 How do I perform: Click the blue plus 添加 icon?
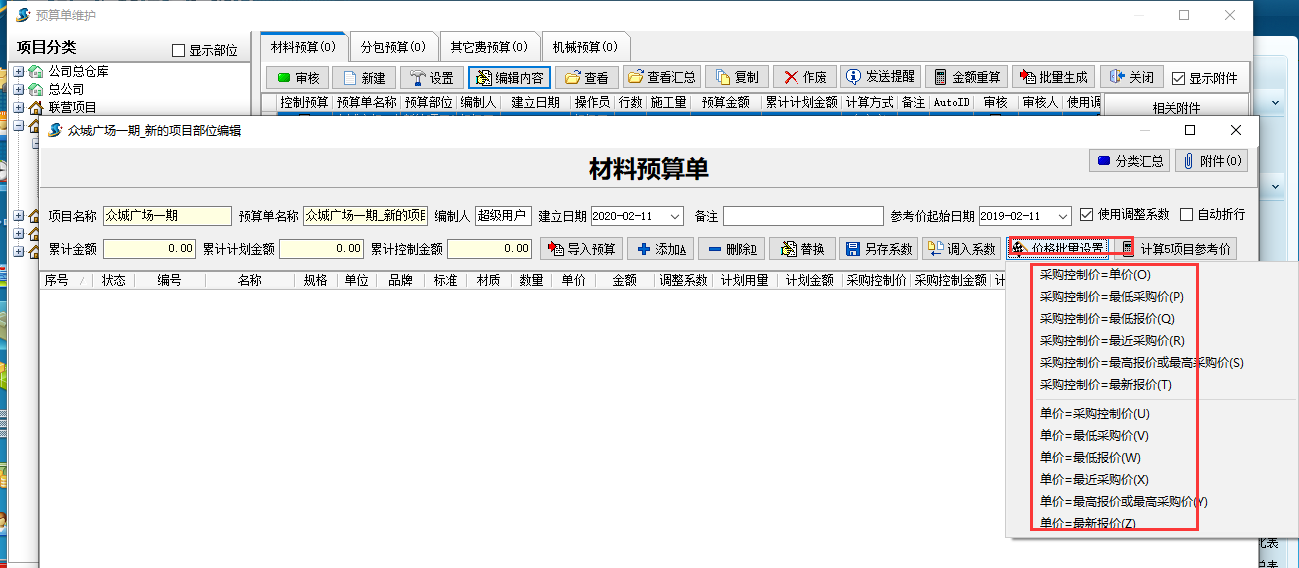644,249
